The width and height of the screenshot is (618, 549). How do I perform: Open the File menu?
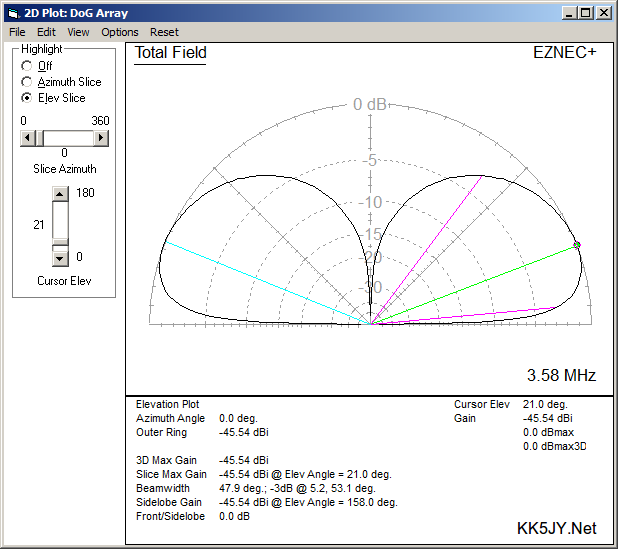point(17,32)
